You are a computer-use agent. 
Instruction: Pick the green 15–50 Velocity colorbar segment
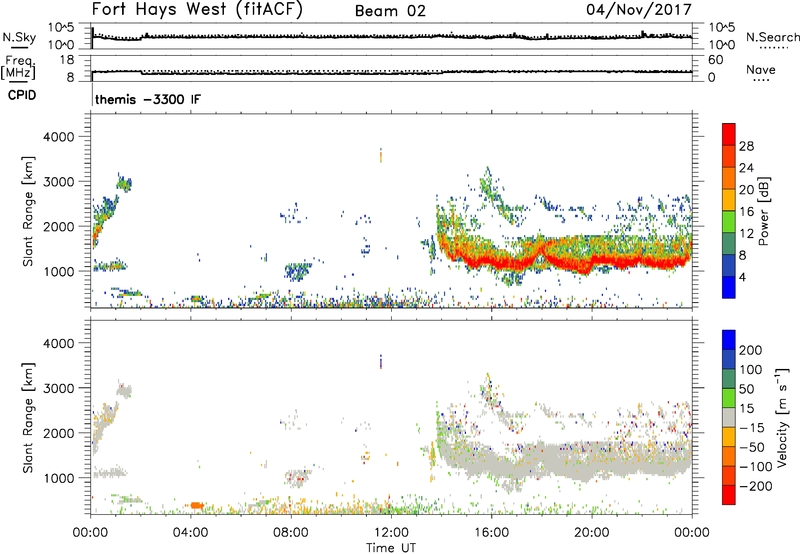(729, 398)
